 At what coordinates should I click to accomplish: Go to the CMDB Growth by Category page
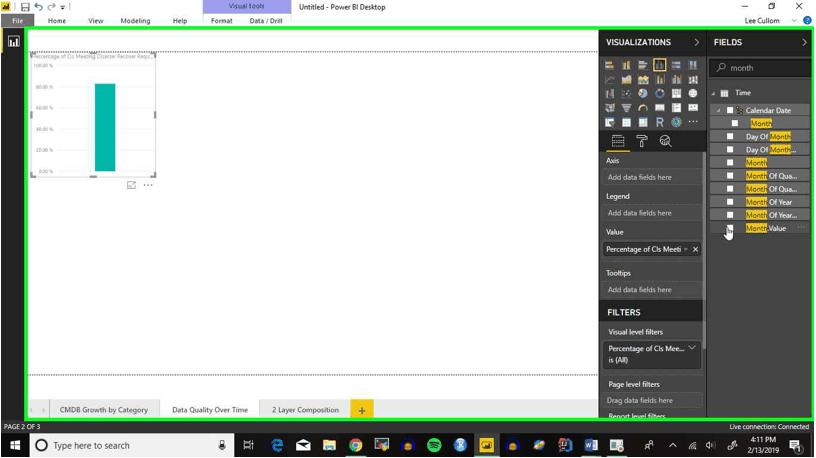point(104,410)
